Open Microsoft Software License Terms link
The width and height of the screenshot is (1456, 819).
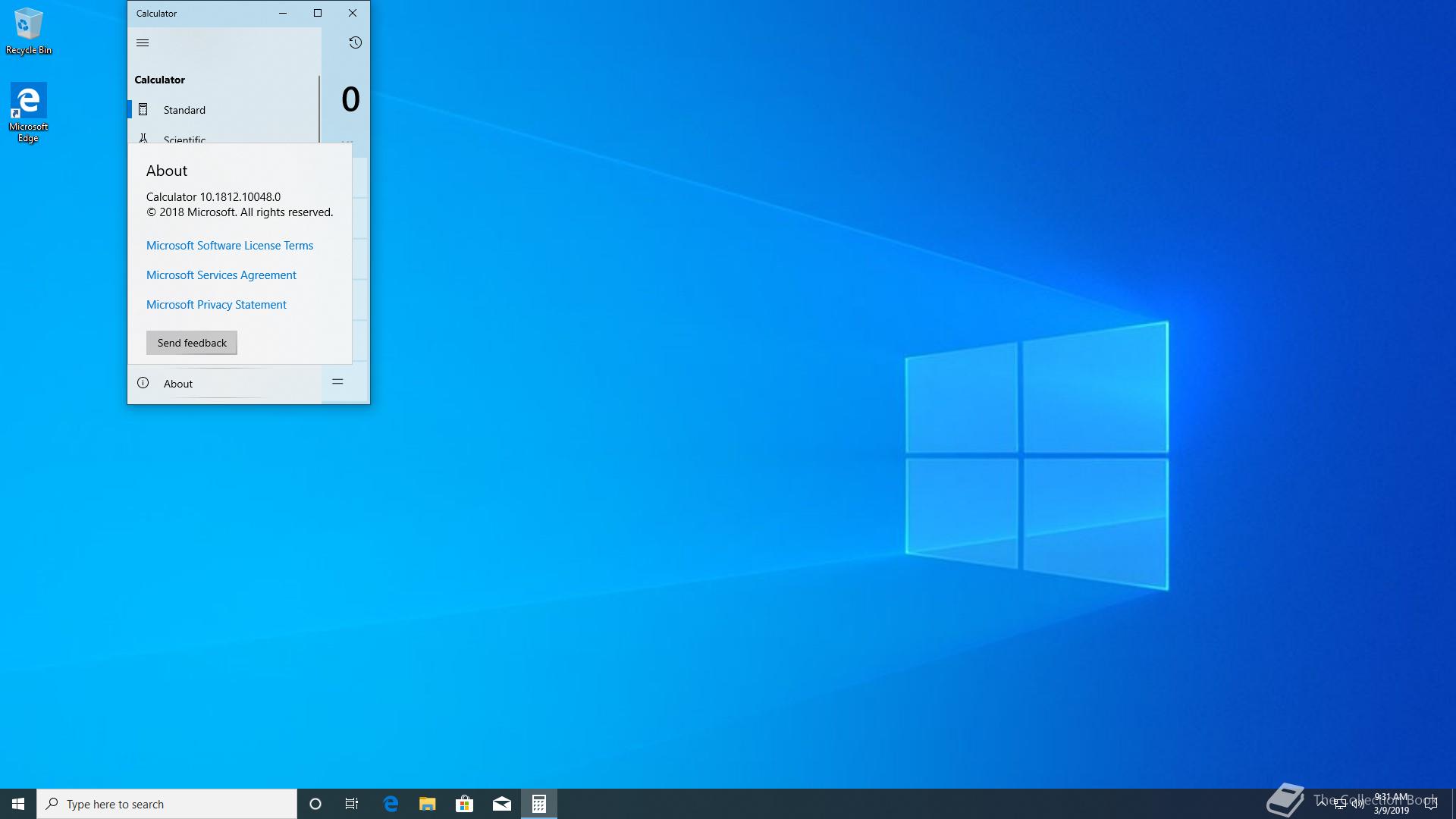pos(230,246)
